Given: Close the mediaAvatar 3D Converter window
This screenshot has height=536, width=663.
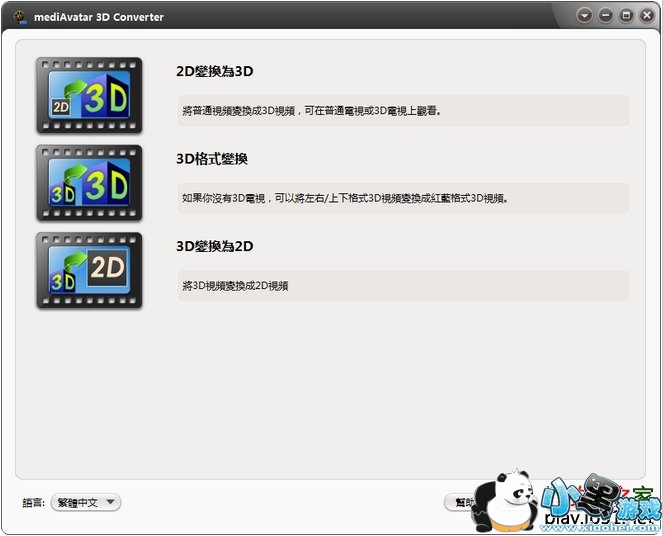Looking at the screenshot, I should [x=647, y=16].
